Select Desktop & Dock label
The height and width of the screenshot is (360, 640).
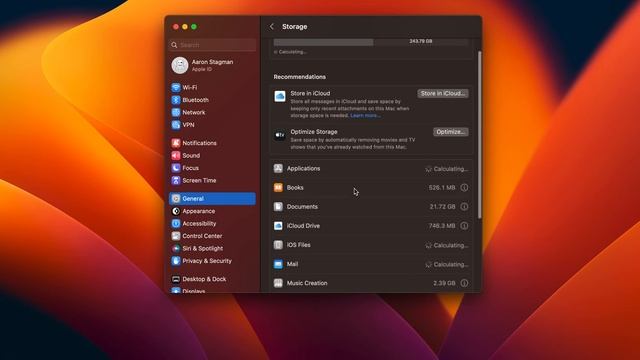(204, 279)
